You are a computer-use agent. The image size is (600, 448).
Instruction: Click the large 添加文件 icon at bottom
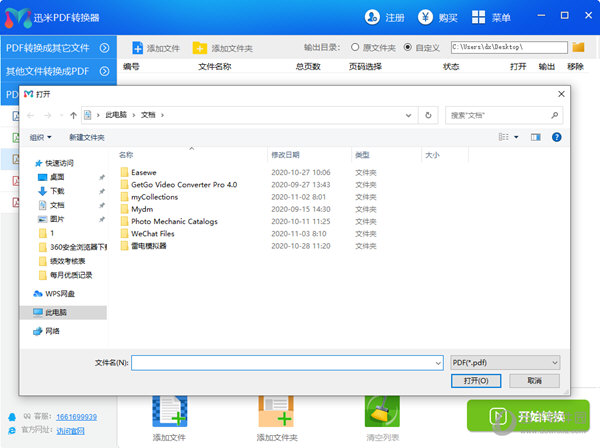pyautogui.click(x=170, y=411)
